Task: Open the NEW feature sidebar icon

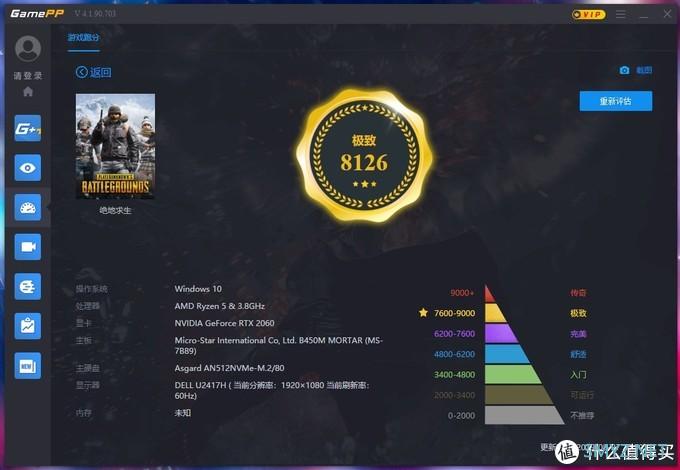Action: (x=28, y=365)
